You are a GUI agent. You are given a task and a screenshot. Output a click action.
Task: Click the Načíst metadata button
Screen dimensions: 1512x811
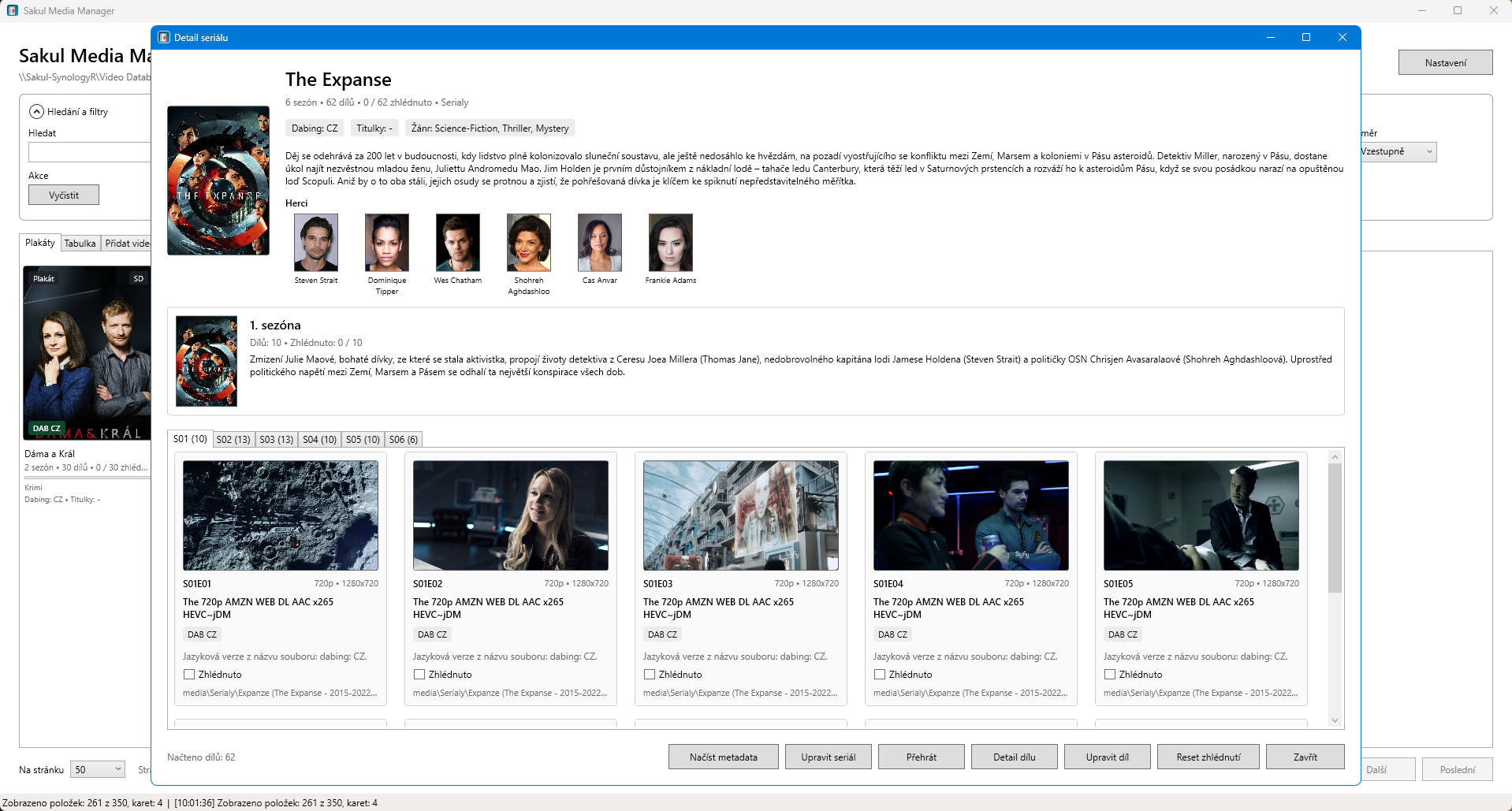point(724,757)
